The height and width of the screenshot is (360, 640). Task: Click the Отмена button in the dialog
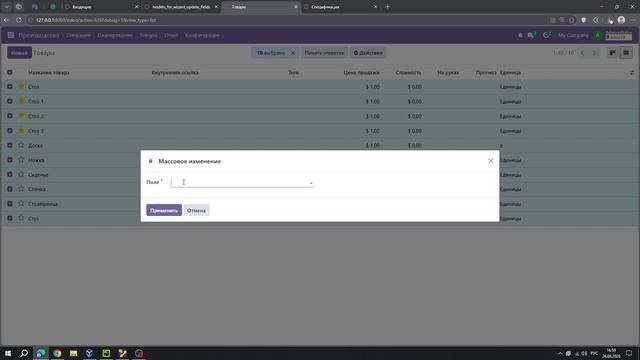click(x=196, y=210)
